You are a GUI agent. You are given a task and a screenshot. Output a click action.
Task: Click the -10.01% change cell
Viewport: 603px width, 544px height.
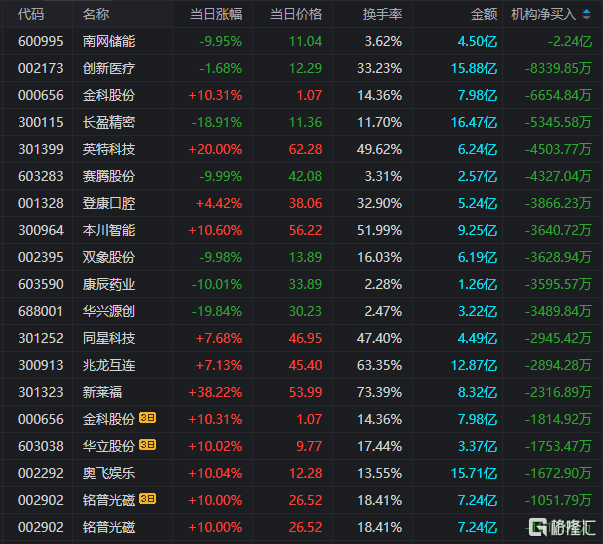tap(217, 284)
